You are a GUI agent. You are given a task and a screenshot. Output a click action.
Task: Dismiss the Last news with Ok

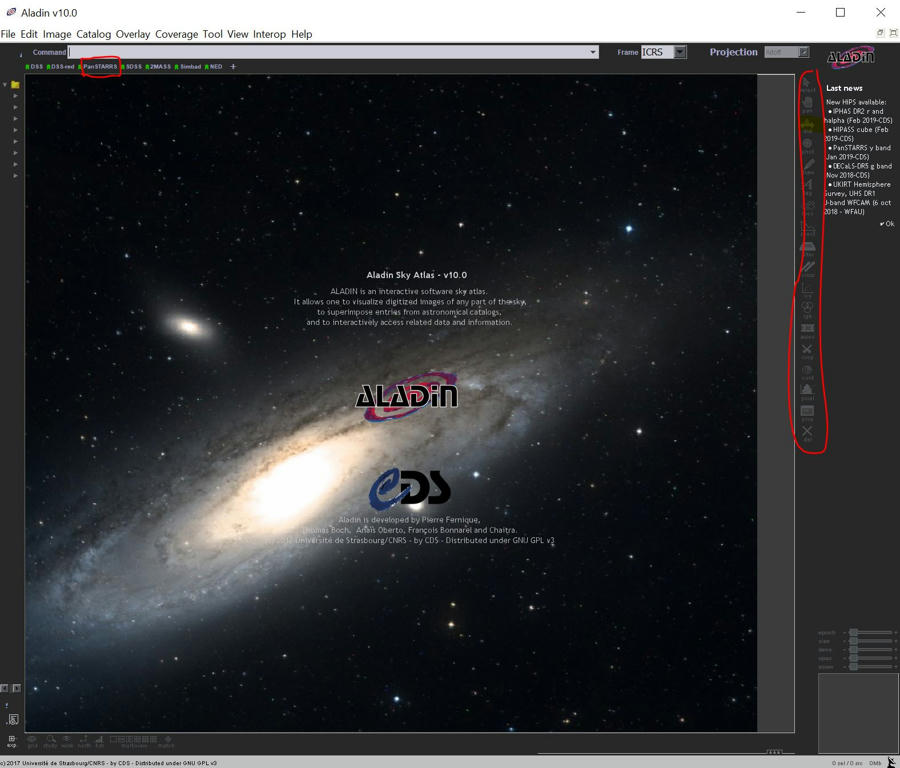[887, 224]
